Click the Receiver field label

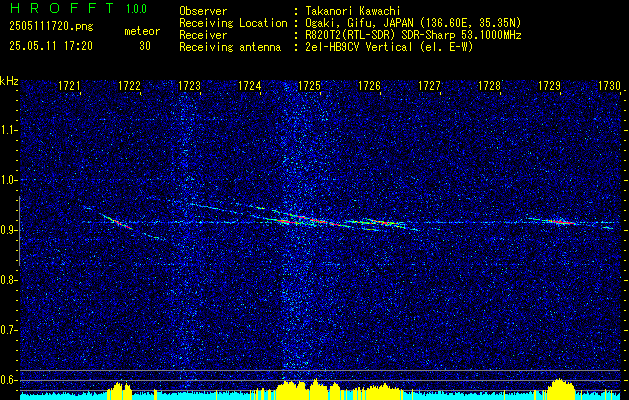pyautogui.click(x=203, y=35)
